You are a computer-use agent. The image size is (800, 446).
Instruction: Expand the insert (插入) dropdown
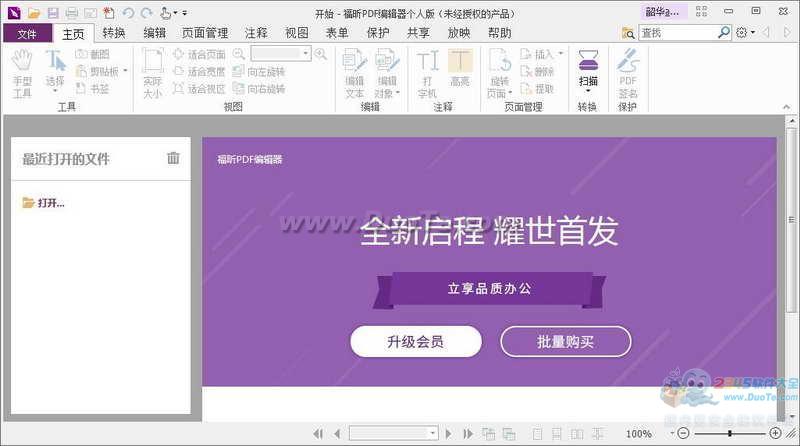[x=561, y=54]
